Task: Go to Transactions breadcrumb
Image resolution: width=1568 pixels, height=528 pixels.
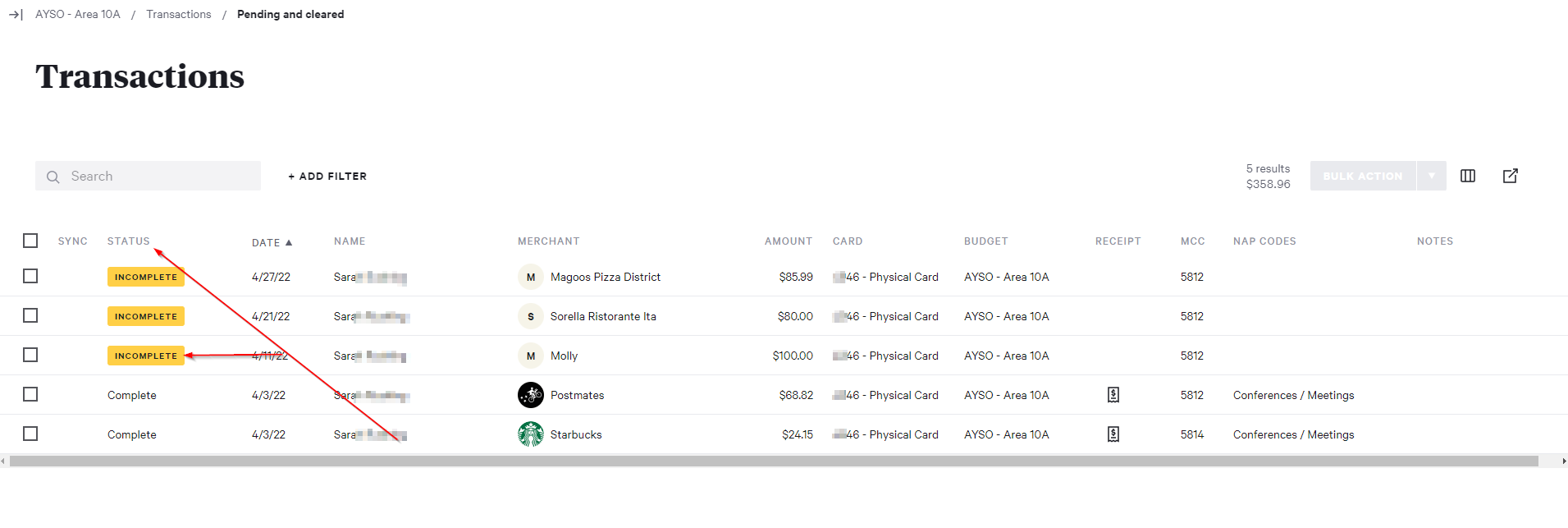Action: coord(178,15)
